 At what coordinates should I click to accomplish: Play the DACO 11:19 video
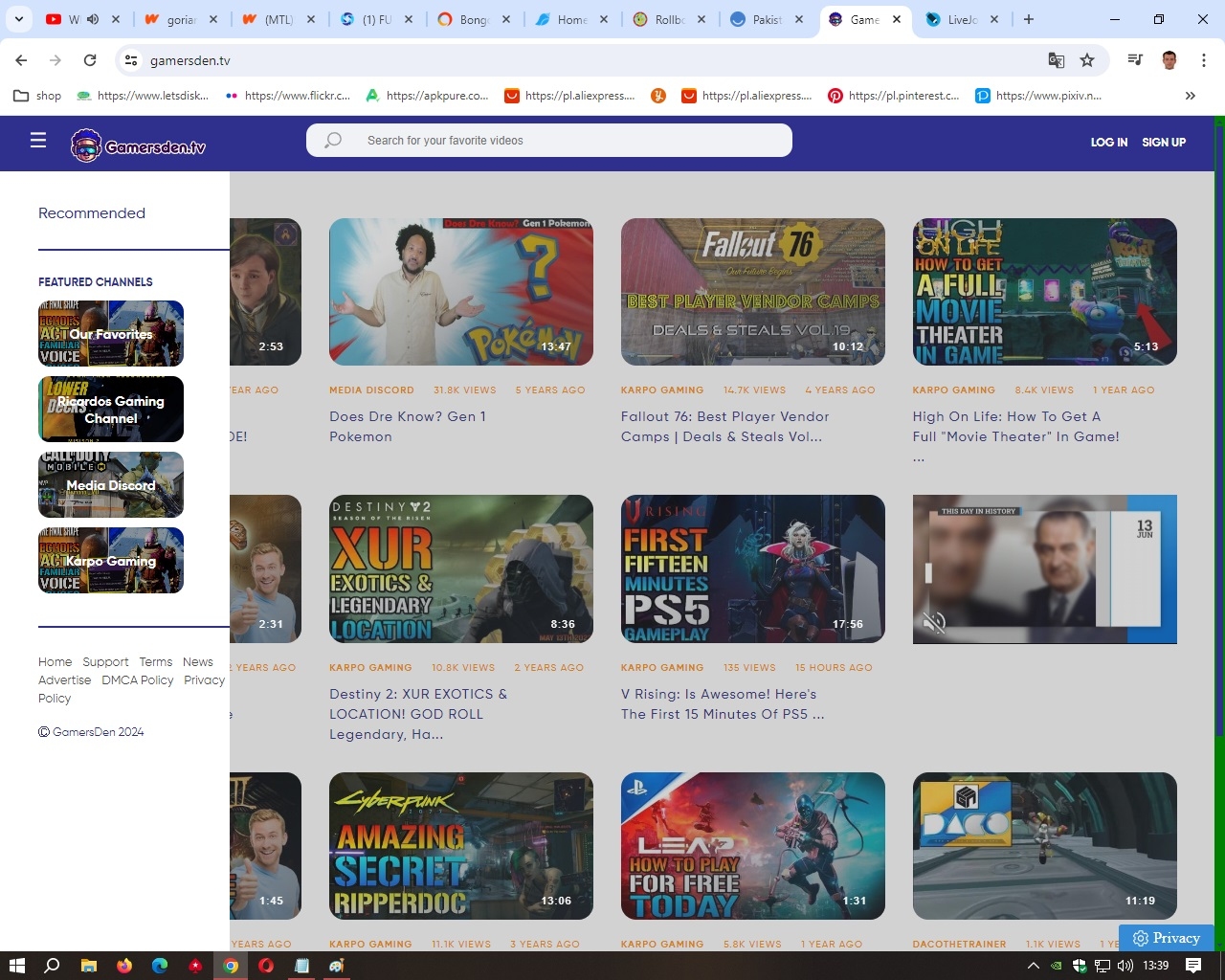(x=1045, y=846)
